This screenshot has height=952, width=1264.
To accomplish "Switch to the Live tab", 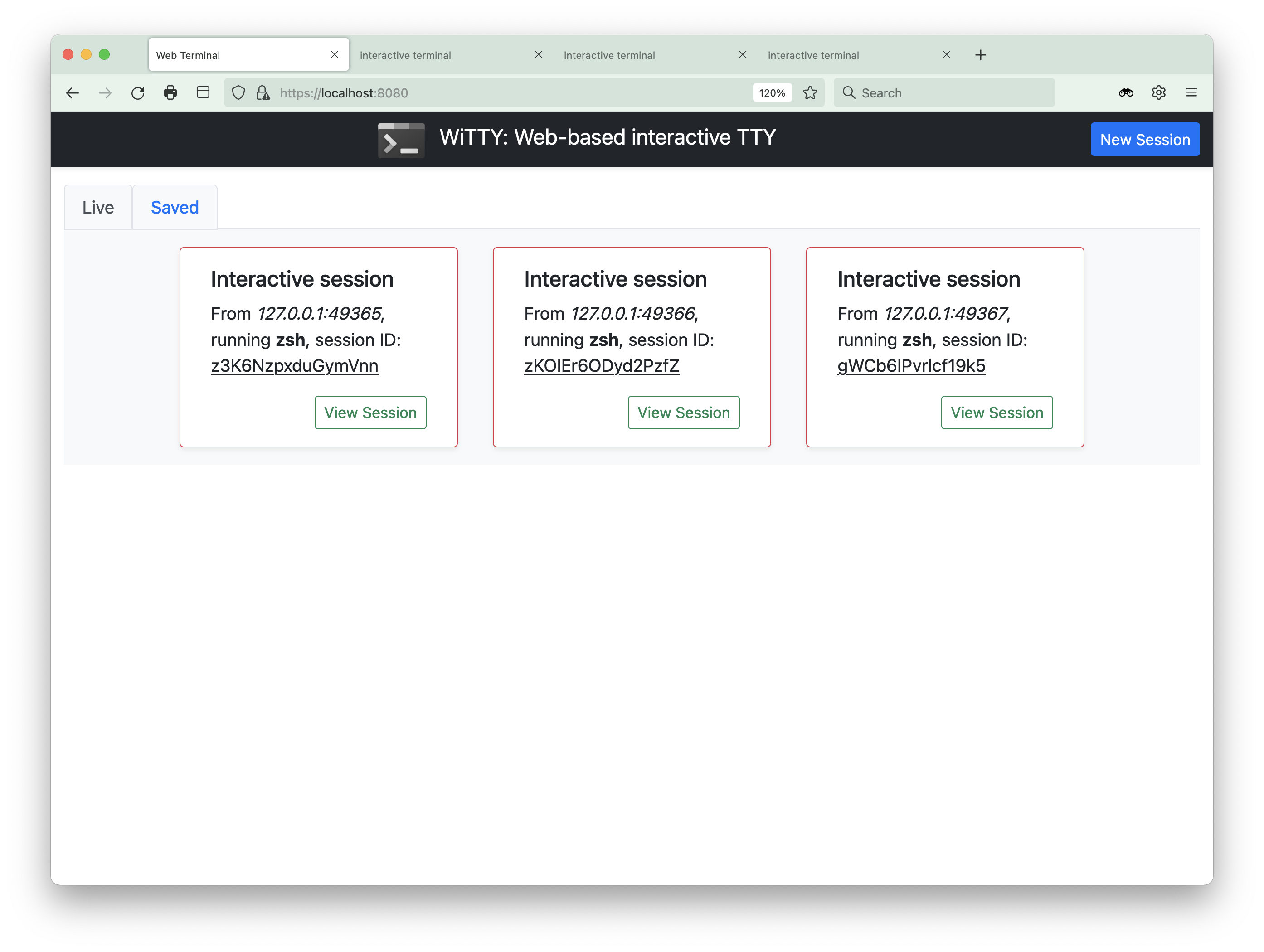I will pos(98,208).
